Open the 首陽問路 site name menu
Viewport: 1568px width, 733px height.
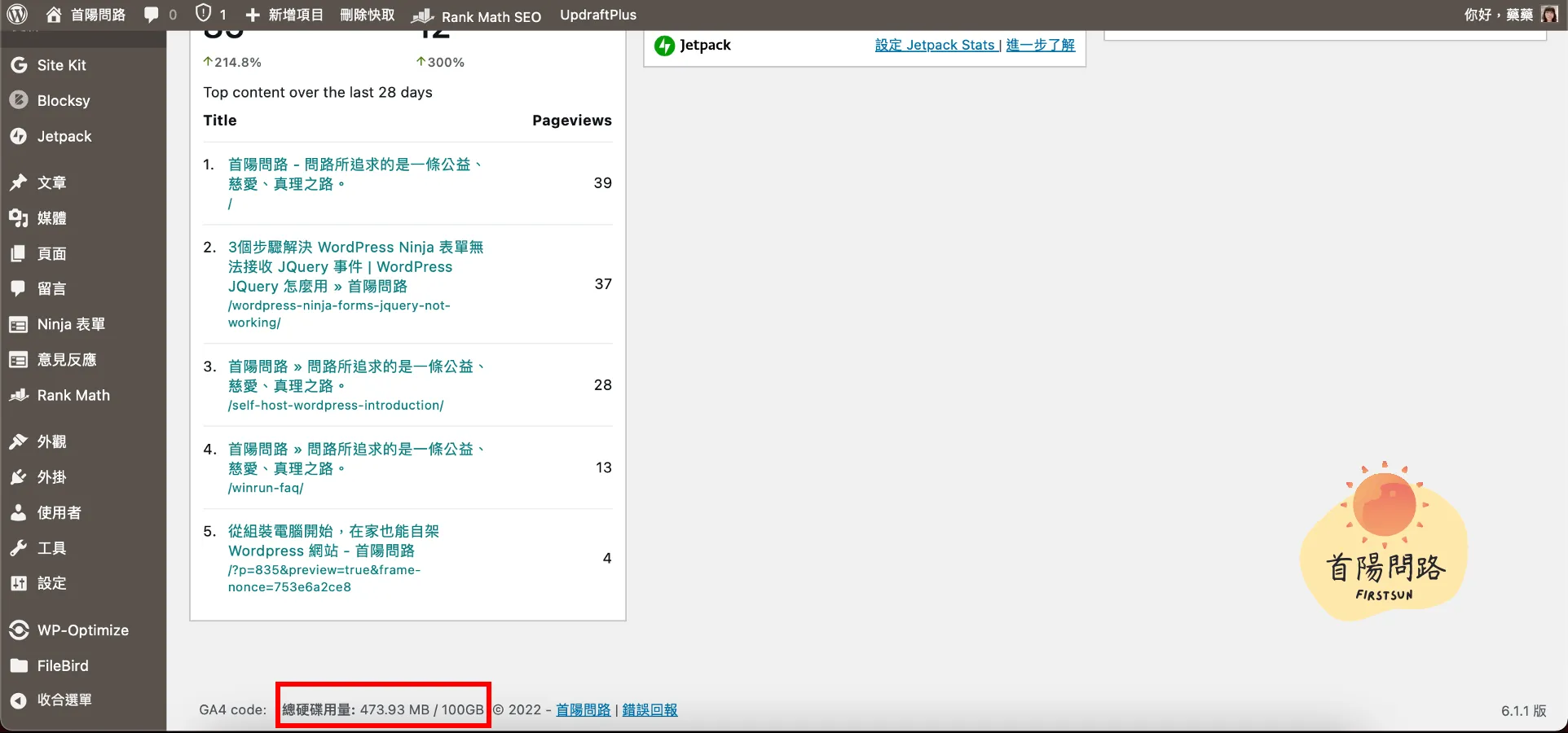point(86,15)
